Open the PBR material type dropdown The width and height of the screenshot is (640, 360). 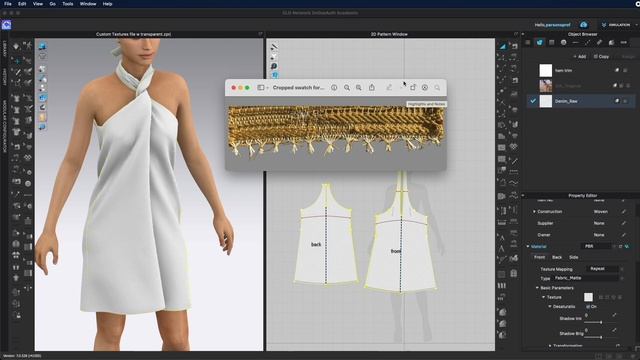coord(596,246)
